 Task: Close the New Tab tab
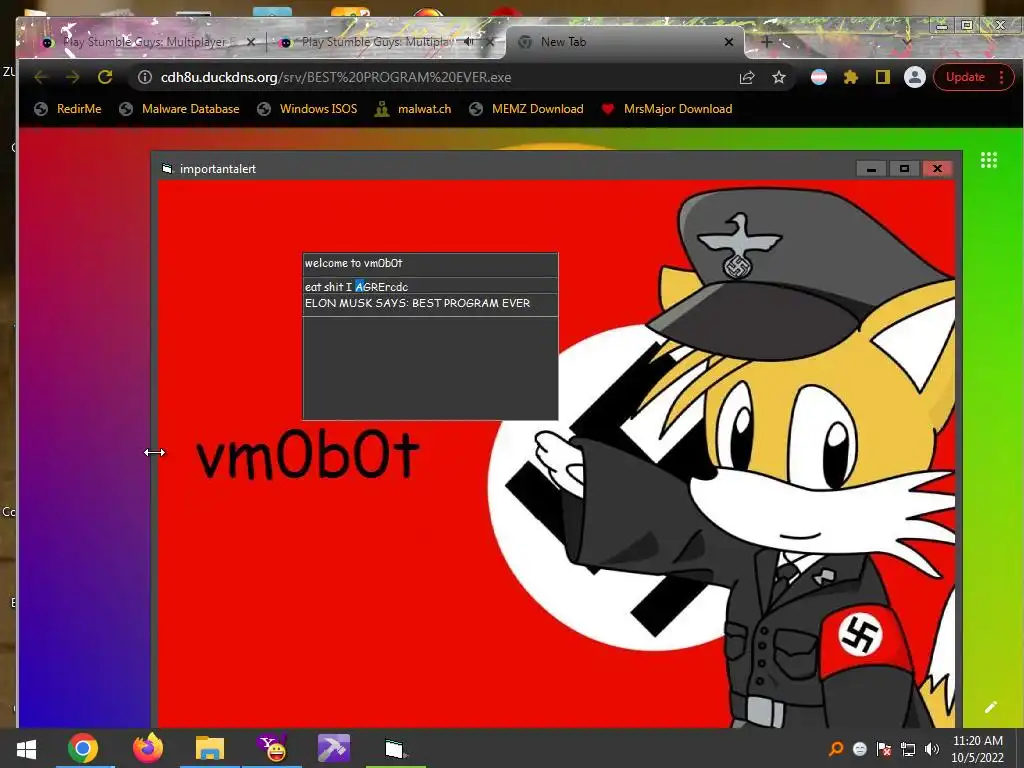click(729, 42)
